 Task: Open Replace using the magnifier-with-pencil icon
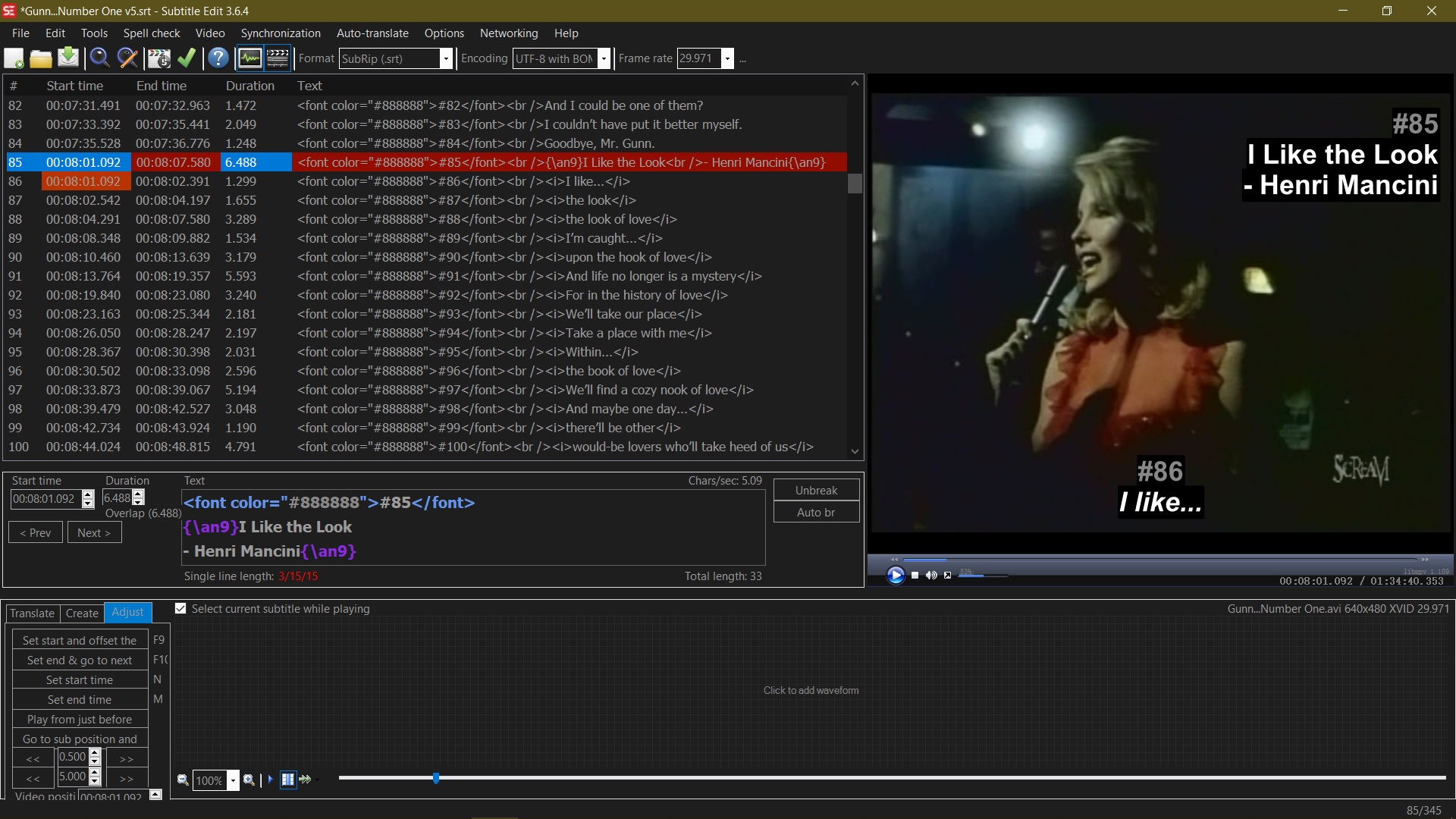click(x=127, y=58)
